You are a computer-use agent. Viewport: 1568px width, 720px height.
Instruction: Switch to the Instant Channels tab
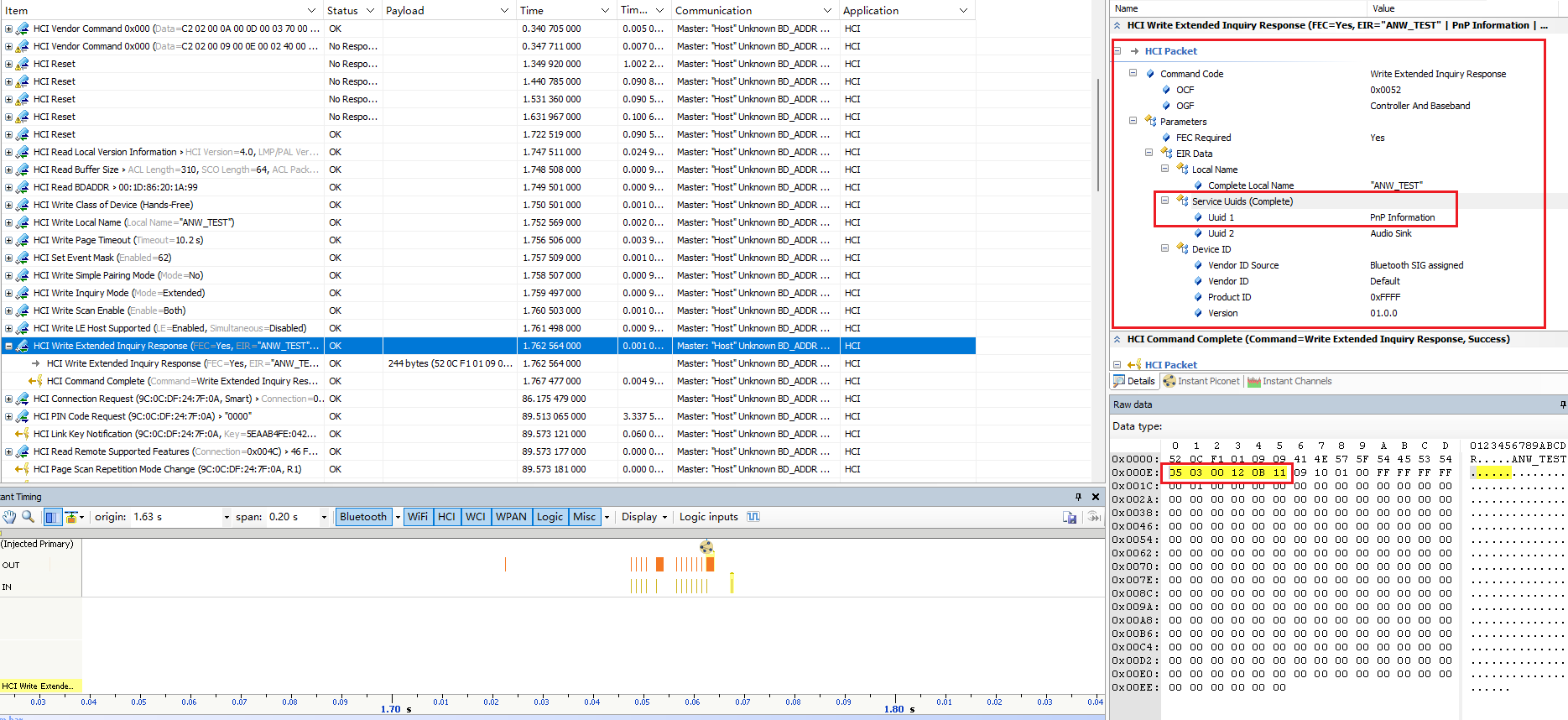pos(1289,381)
